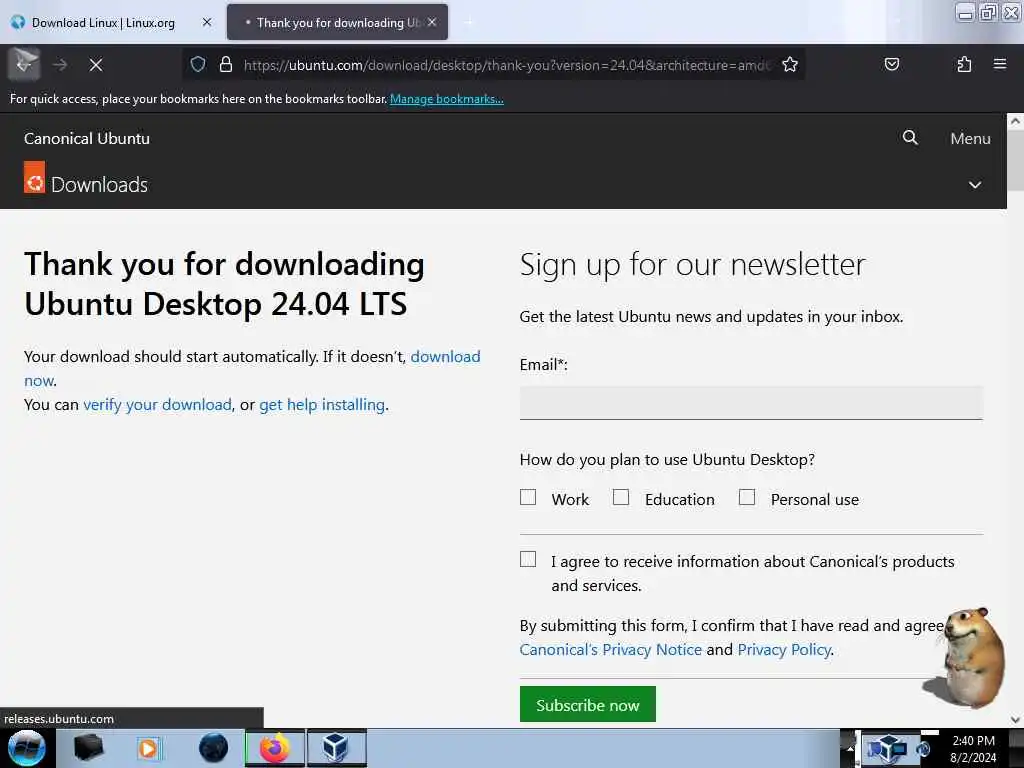The height and width of the screenshot is (768, 1024).
Task: Click scrollbar down arrow
Action: point(1016,720)
